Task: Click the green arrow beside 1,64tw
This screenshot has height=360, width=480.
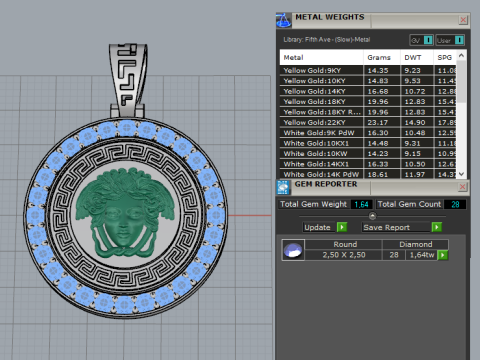Action: click(x=443, y=255)
